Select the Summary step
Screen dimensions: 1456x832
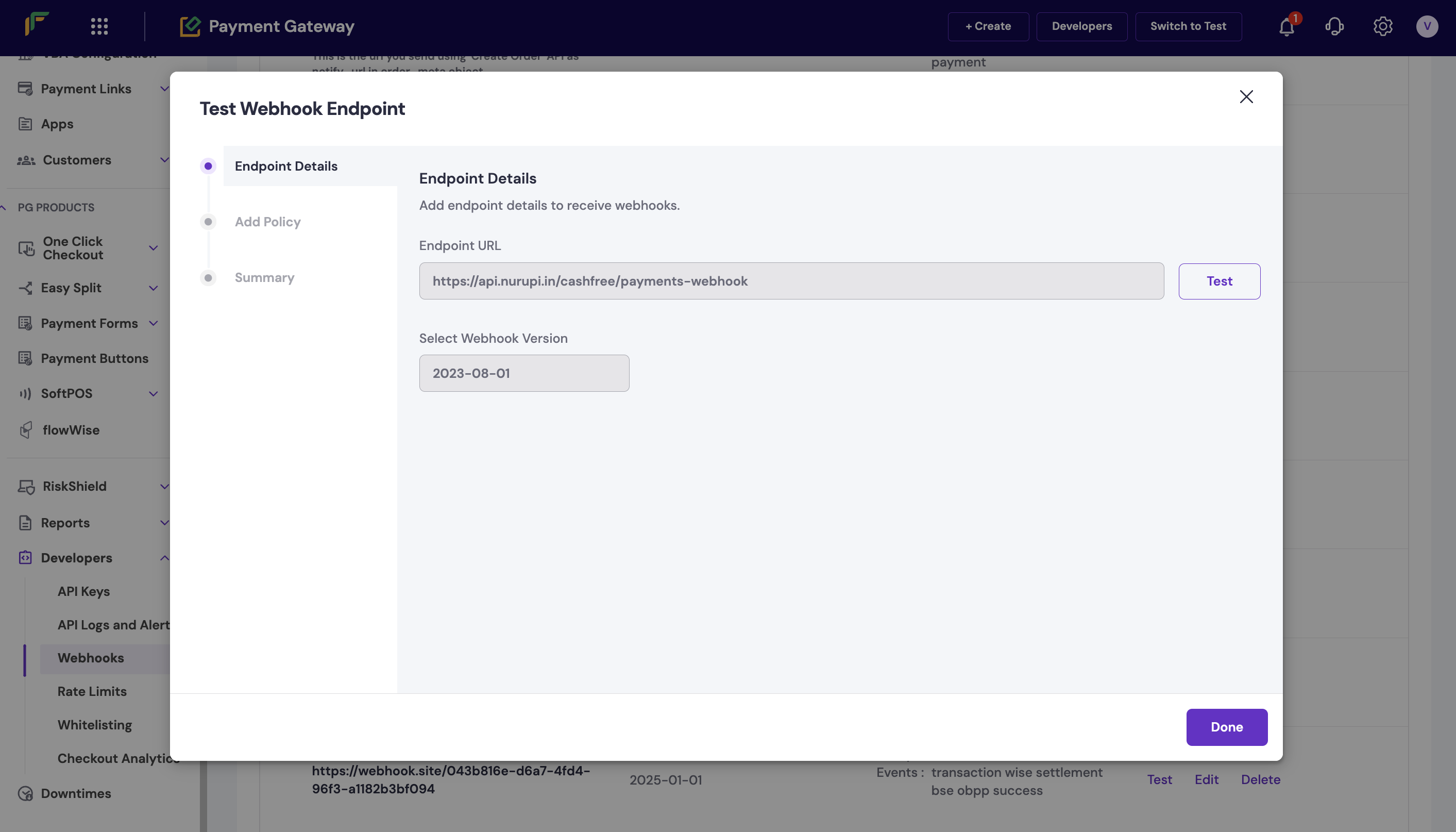264,278
